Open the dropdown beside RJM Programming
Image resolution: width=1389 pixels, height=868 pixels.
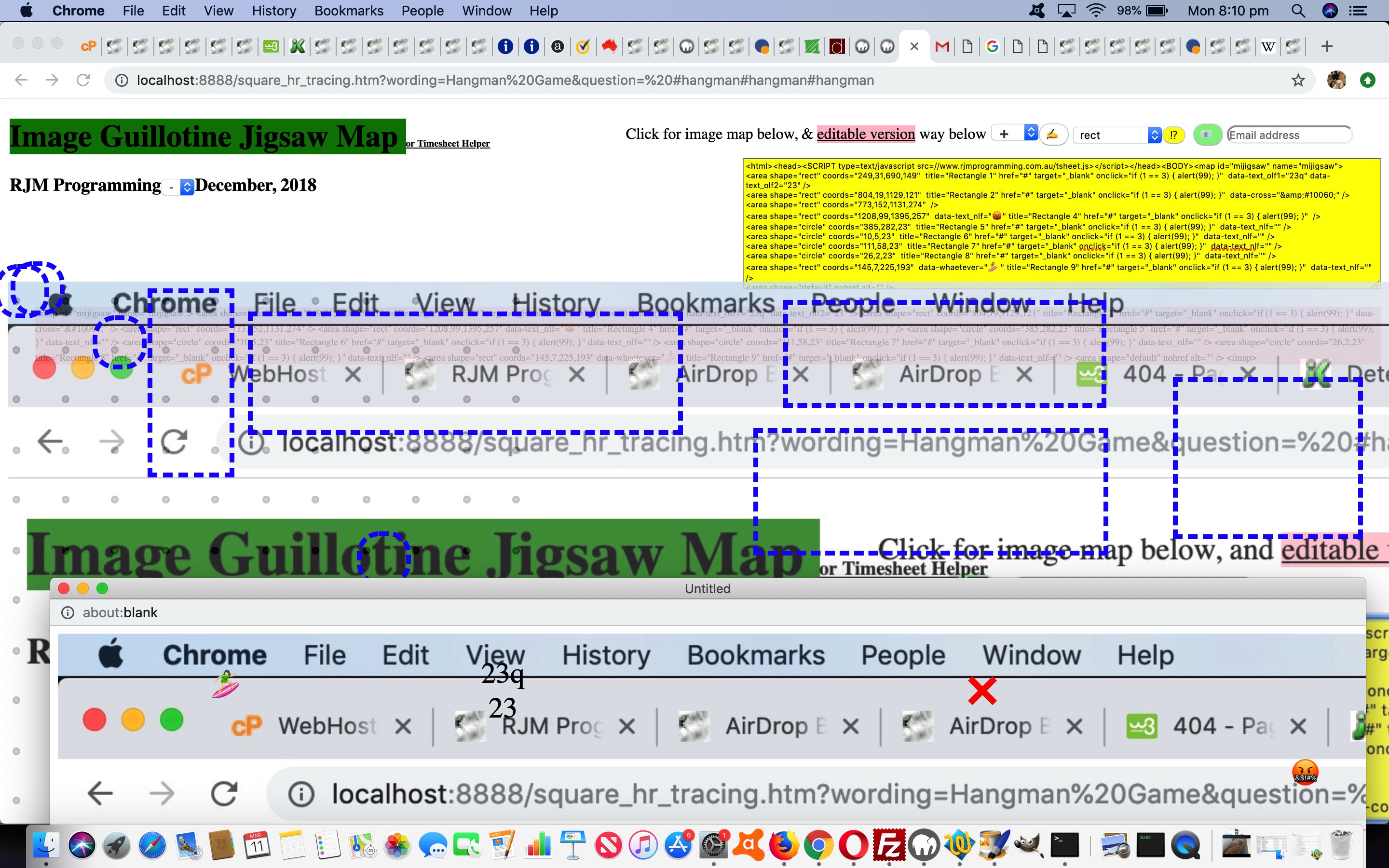click(178, 187)
